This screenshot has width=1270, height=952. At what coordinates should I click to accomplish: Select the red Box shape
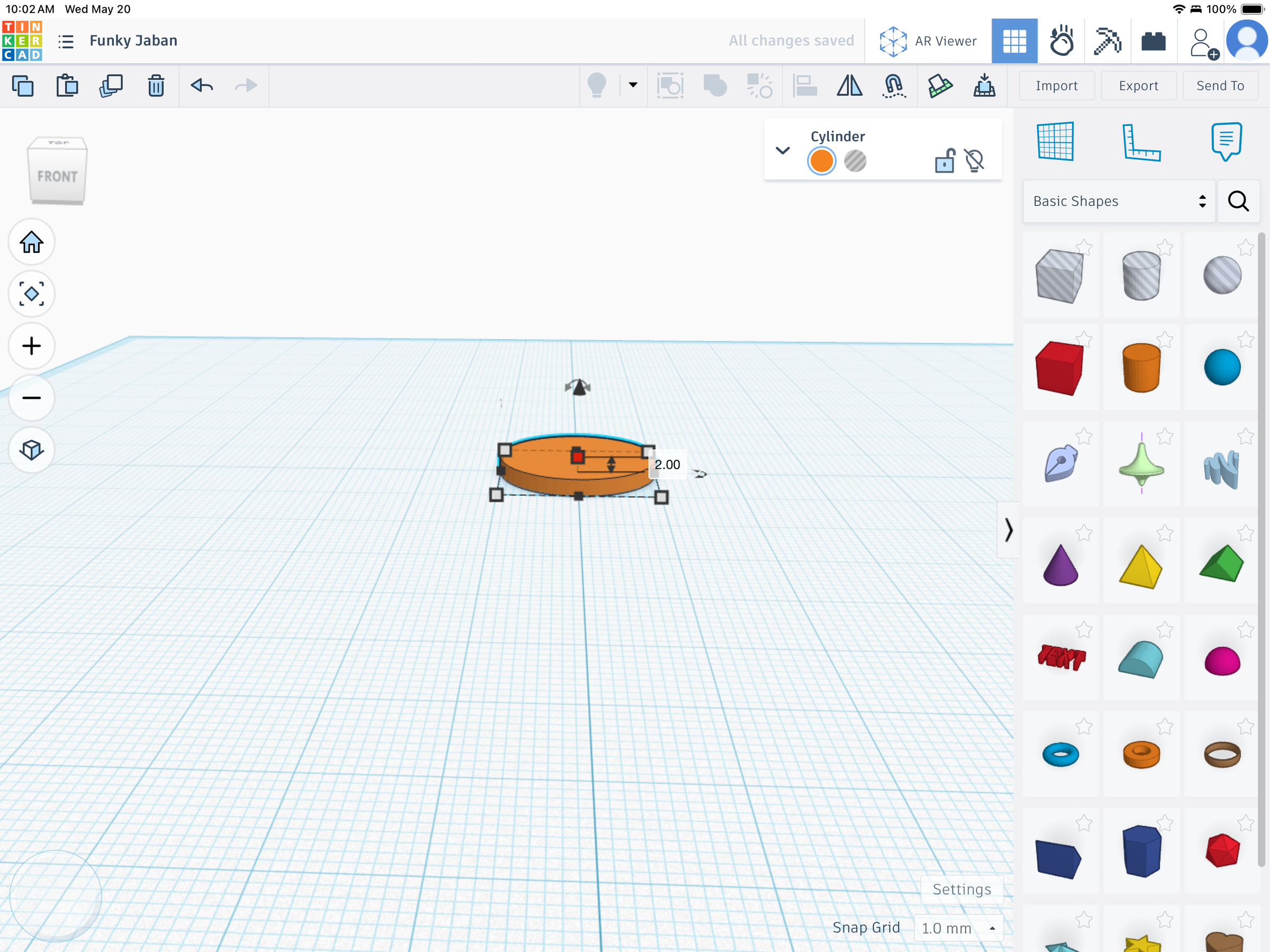1059,368
